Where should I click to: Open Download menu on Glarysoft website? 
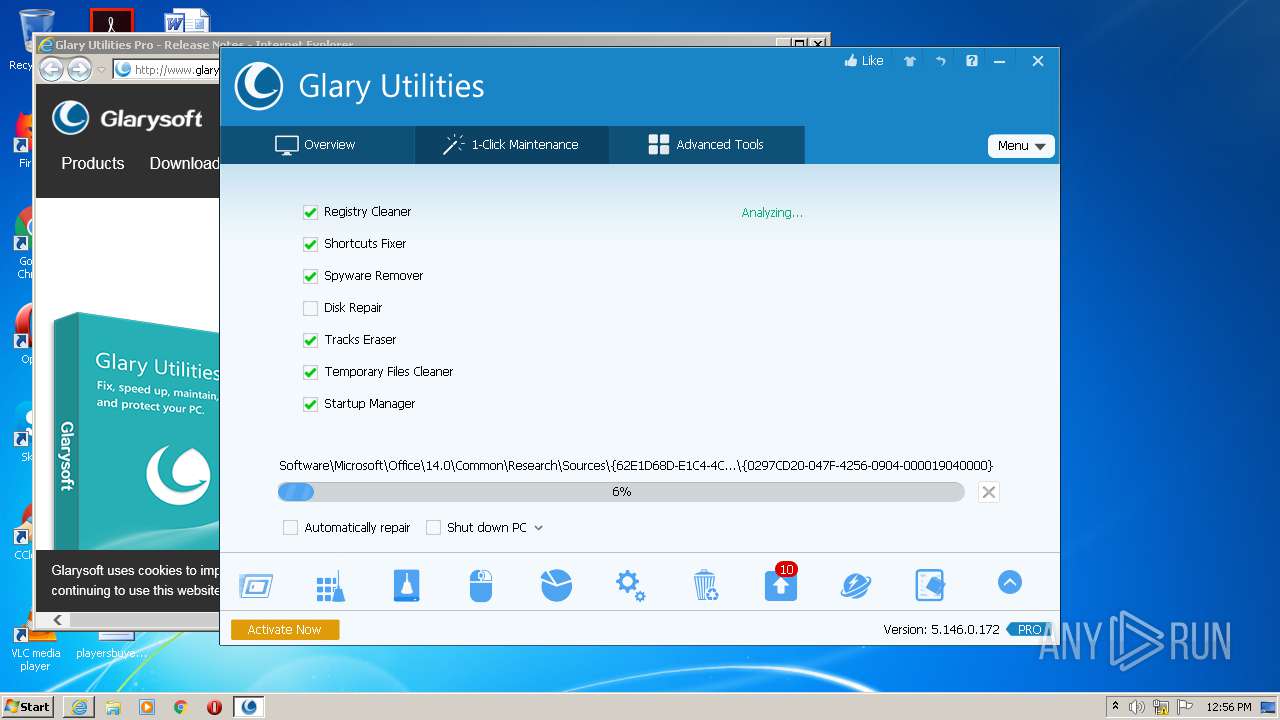[x=184, y=163]
